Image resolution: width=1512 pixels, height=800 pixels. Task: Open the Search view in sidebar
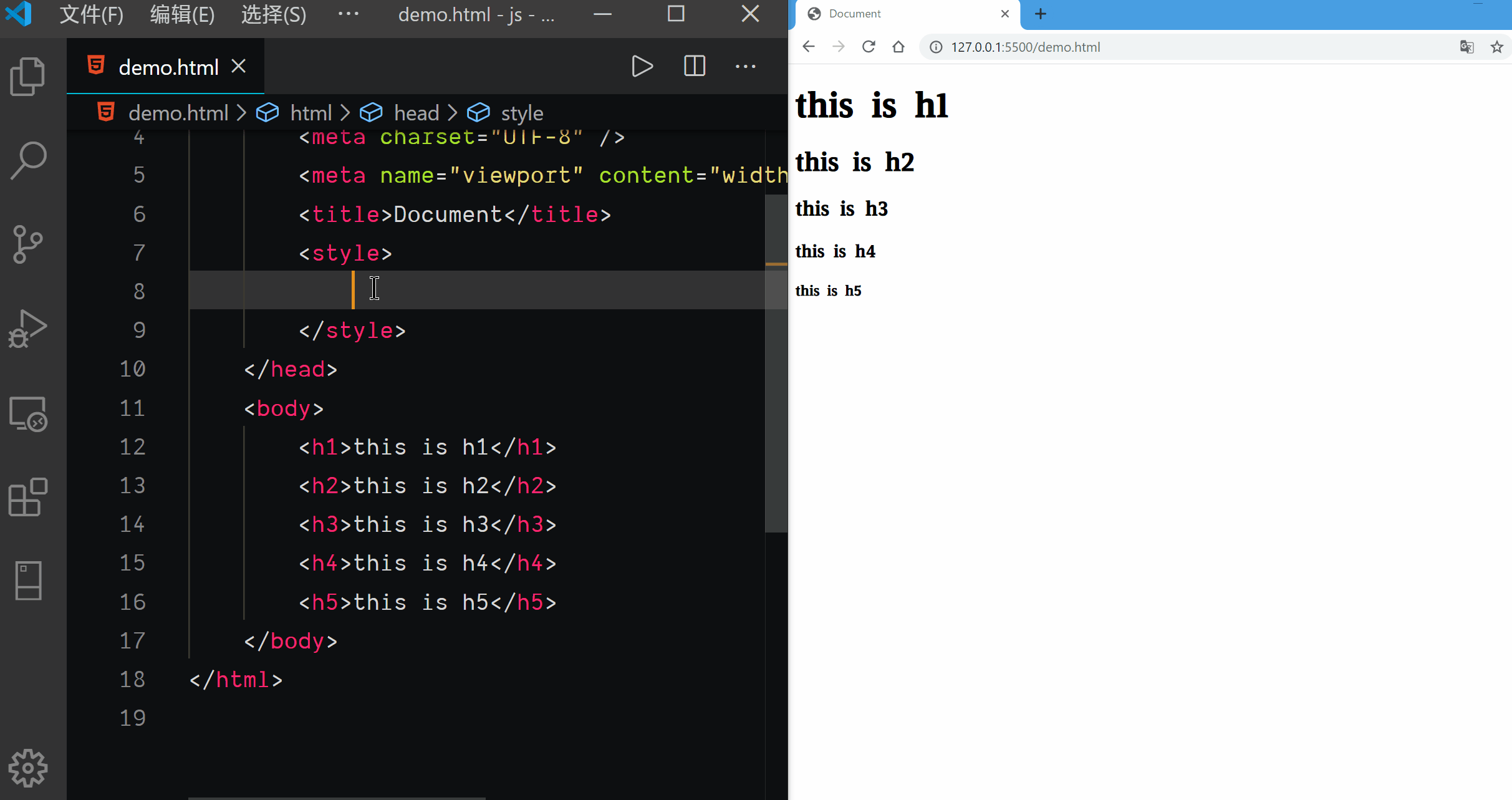click(x=28, y=161)
